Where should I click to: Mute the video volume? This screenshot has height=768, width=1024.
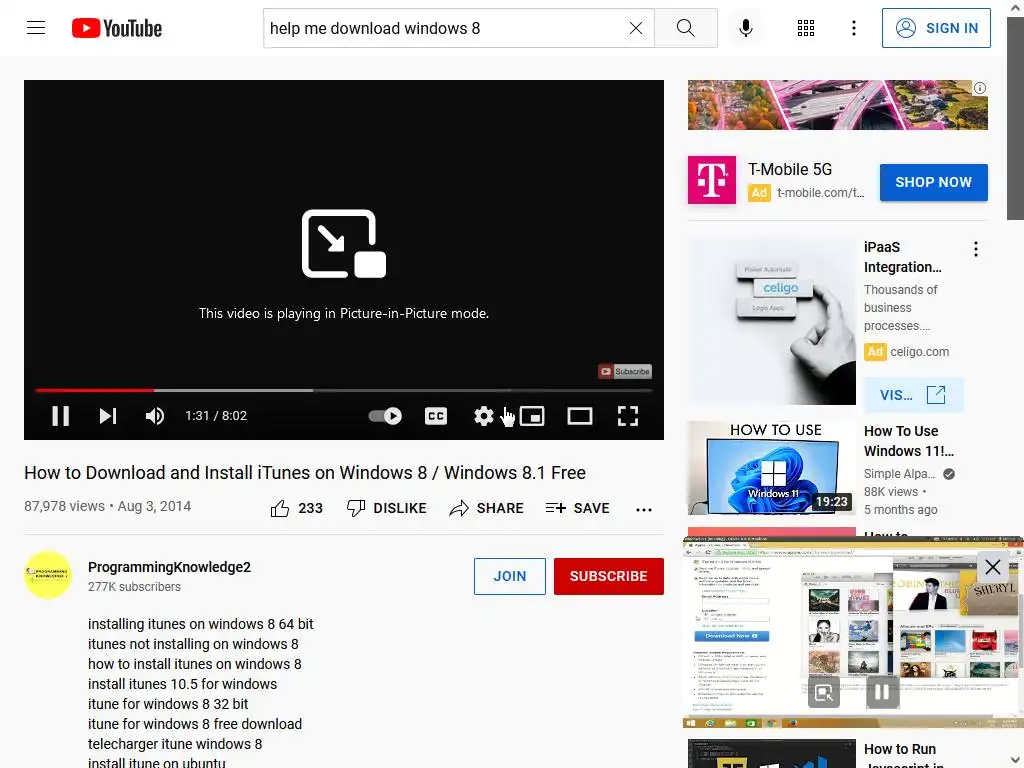[x=155, y=416]
